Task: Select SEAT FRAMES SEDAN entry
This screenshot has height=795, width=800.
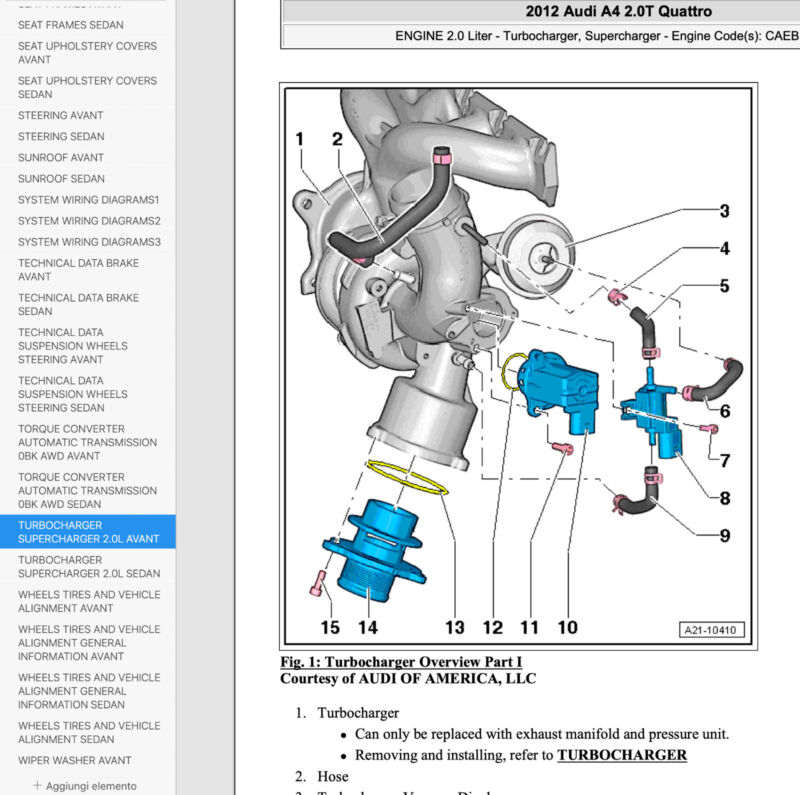Action: click(70, 24)
